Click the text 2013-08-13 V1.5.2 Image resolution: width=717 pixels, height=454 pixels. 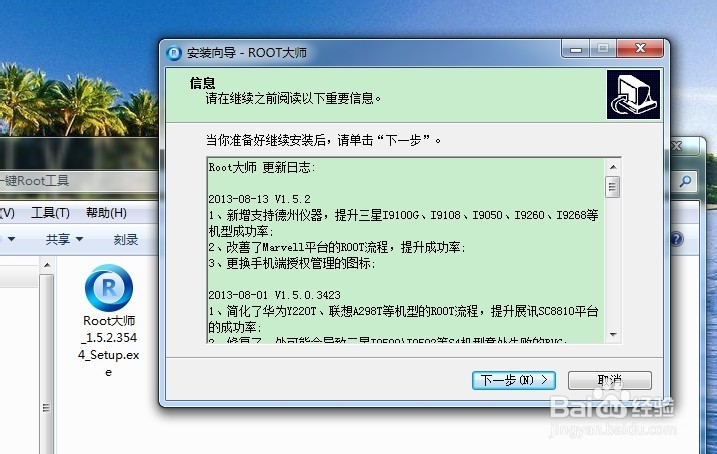(x=259, y=199)
